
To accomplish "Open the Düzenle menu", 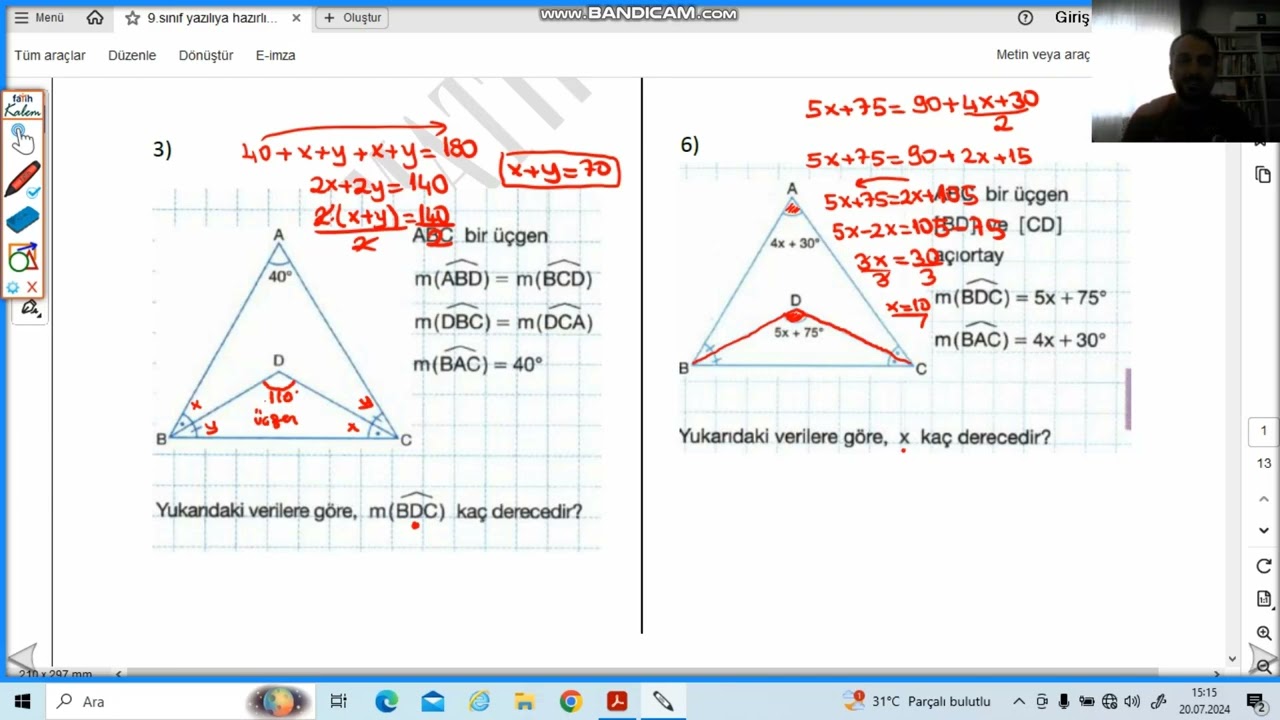I will [x=132, y=55].
